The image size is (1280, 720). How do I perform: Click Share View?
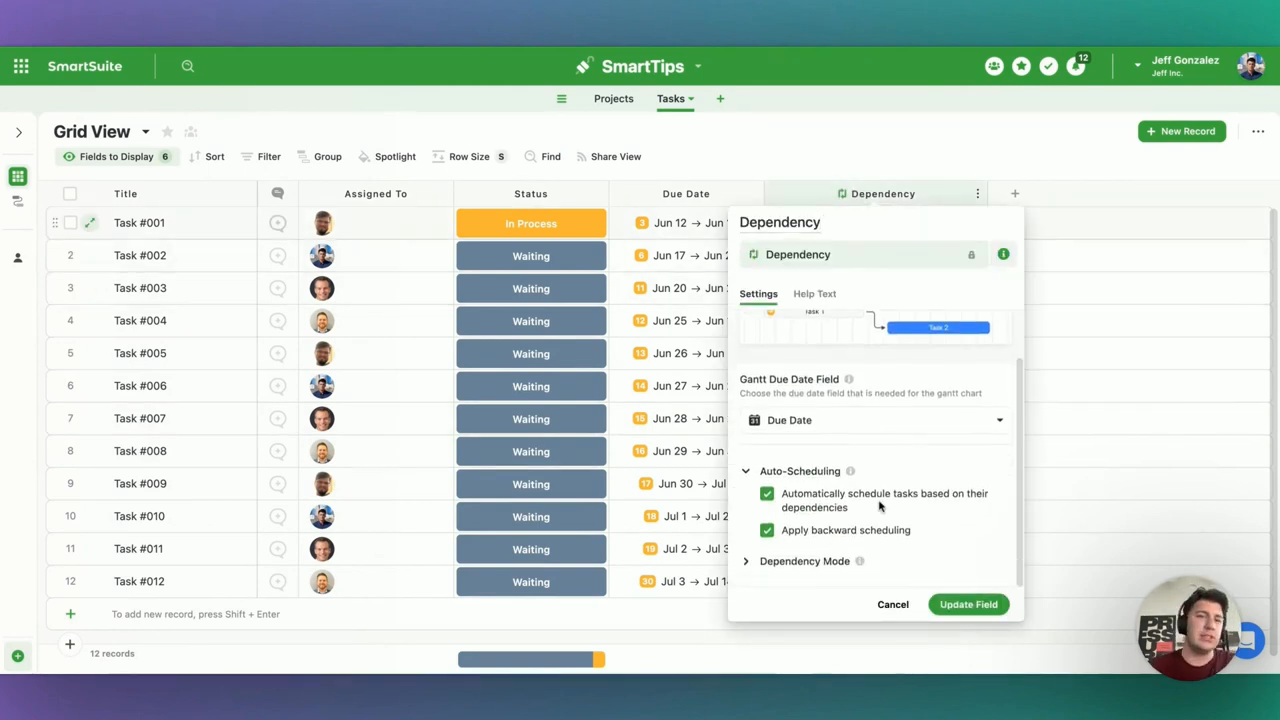[x=608, y=157]
